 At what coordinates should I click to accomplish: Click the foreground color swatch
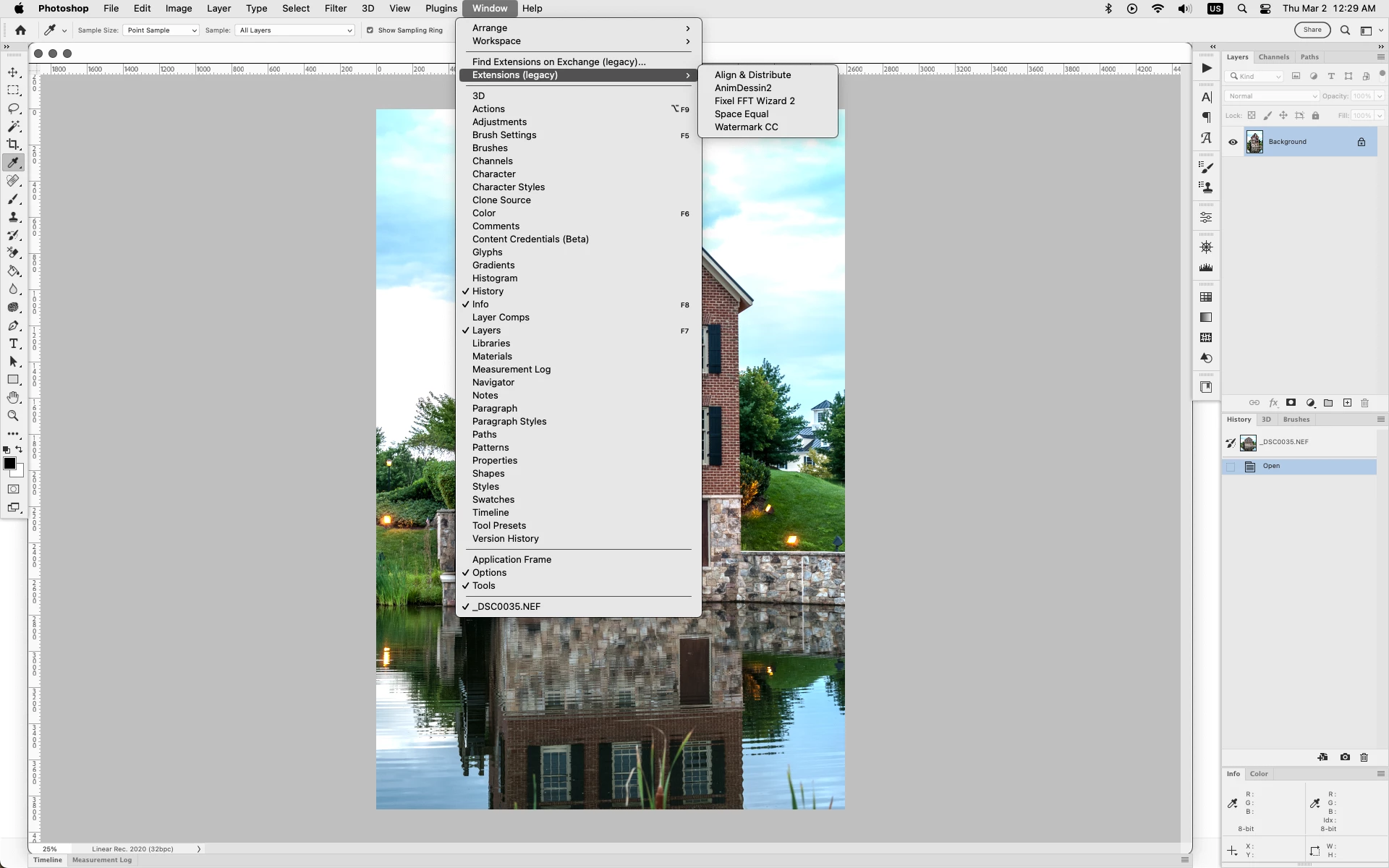point(9,464)
